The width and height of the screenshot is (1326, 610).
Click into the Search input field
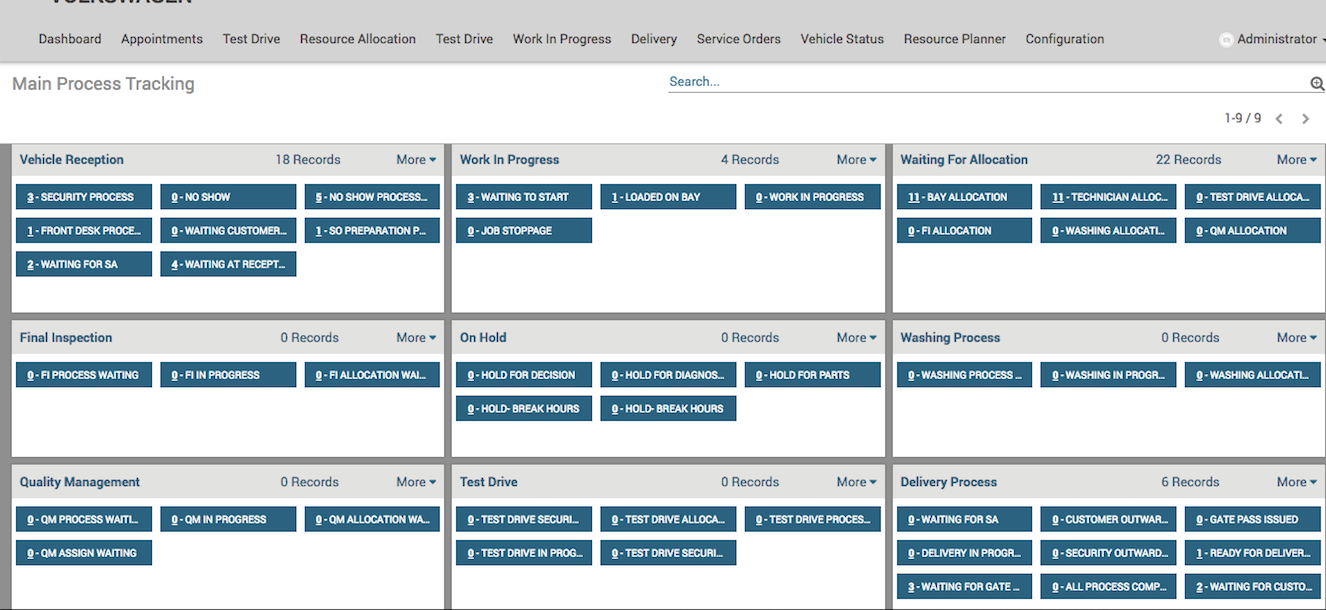pyautogui.click(x=985, y=82)
